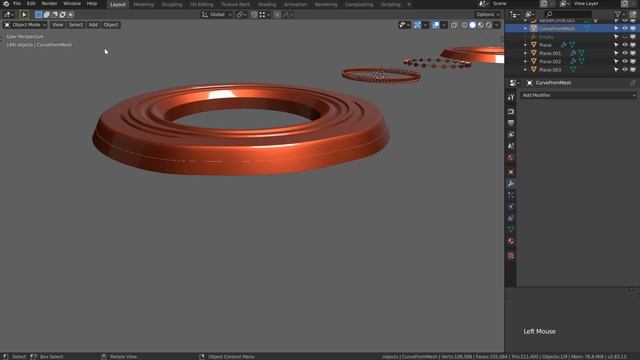Image resolution: width=640 pixels, height=360 pixels.
Task: Open the Material properties tab
Action: [x=511, y=241]
